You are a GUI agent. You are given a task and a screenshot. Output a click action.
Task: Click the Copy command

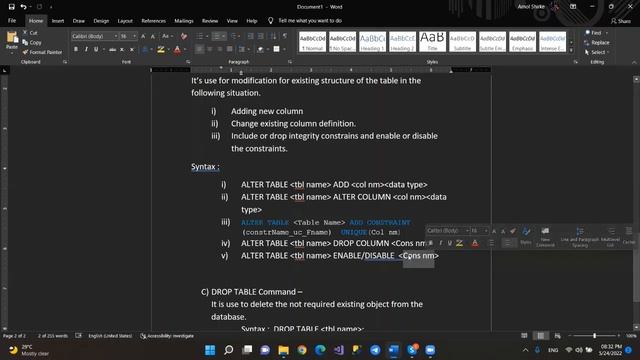click(x=32, y=42)
